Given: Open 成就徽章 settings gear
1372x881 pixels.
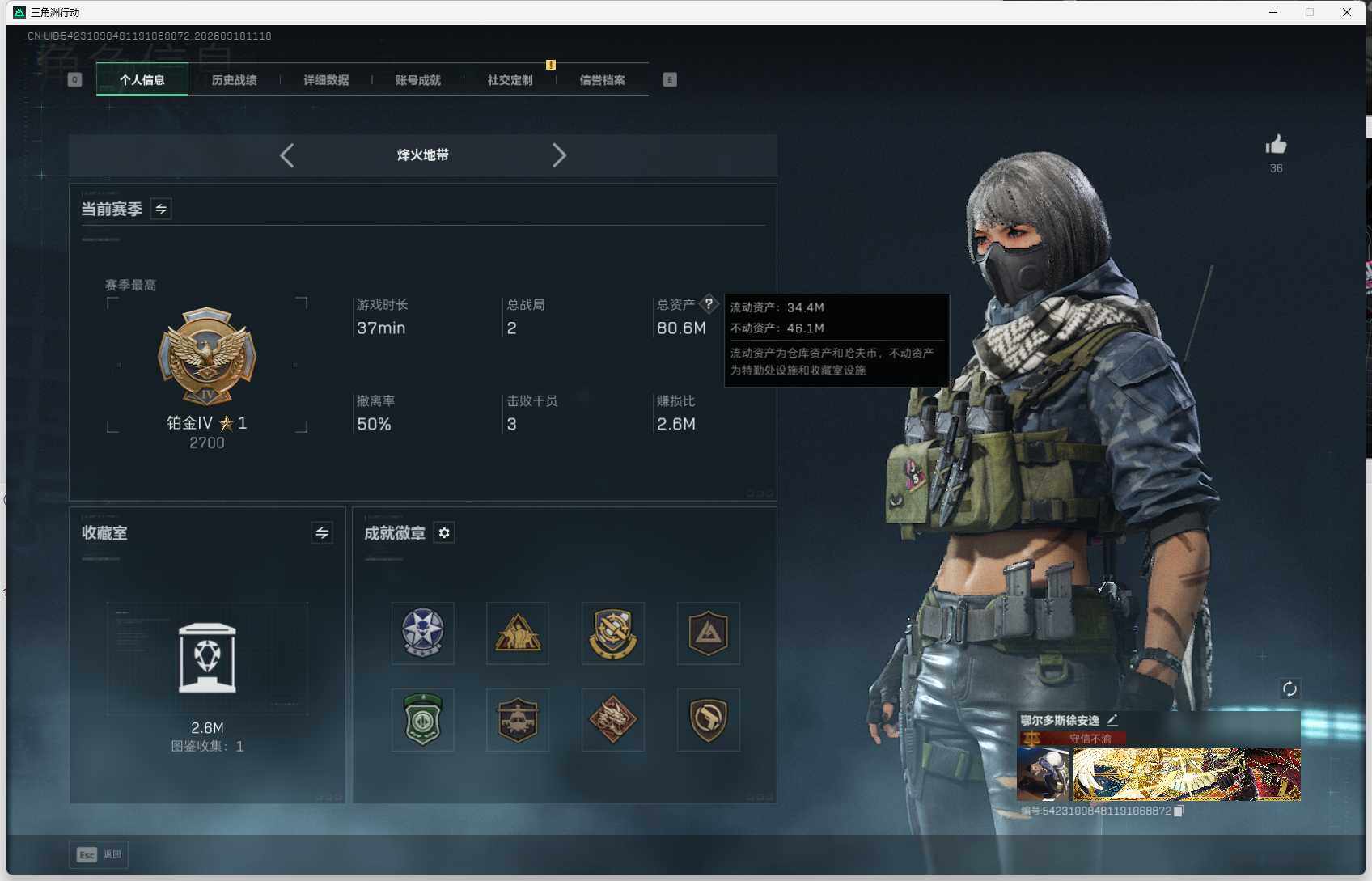Looking at the screenshot, I should [x=444, y=532].
